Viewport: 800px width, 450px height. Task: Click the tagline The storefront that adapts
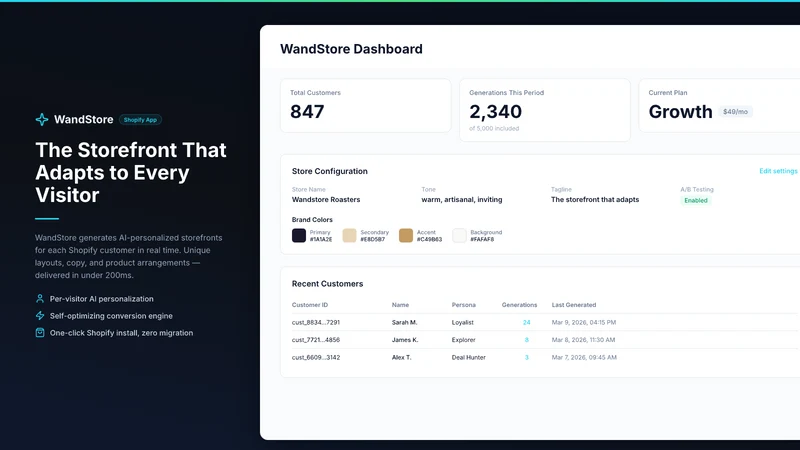[x=595, y=199]
